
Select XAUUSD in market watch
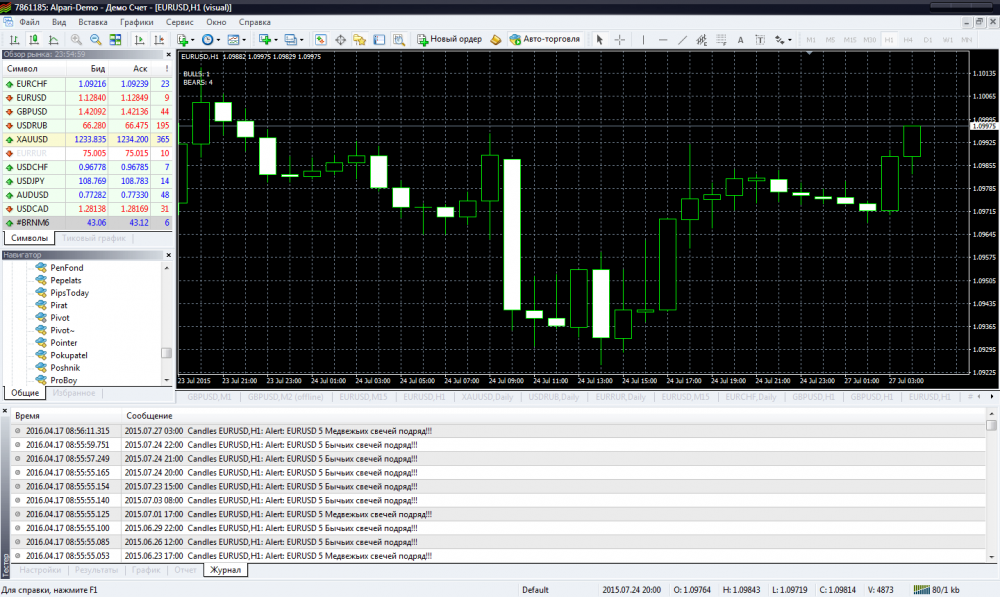click(33, 139)
